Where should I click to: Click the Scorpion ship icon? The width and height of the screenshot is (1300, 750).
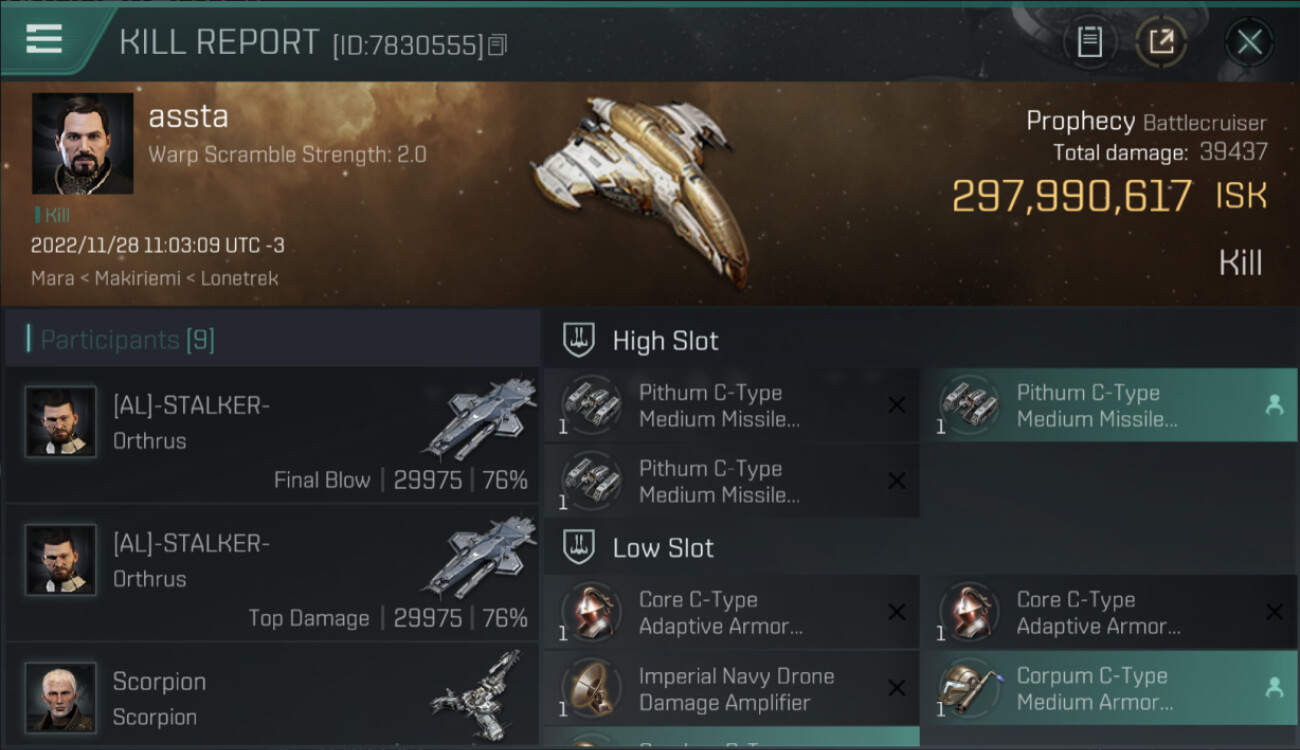click(x=478, y=695)
